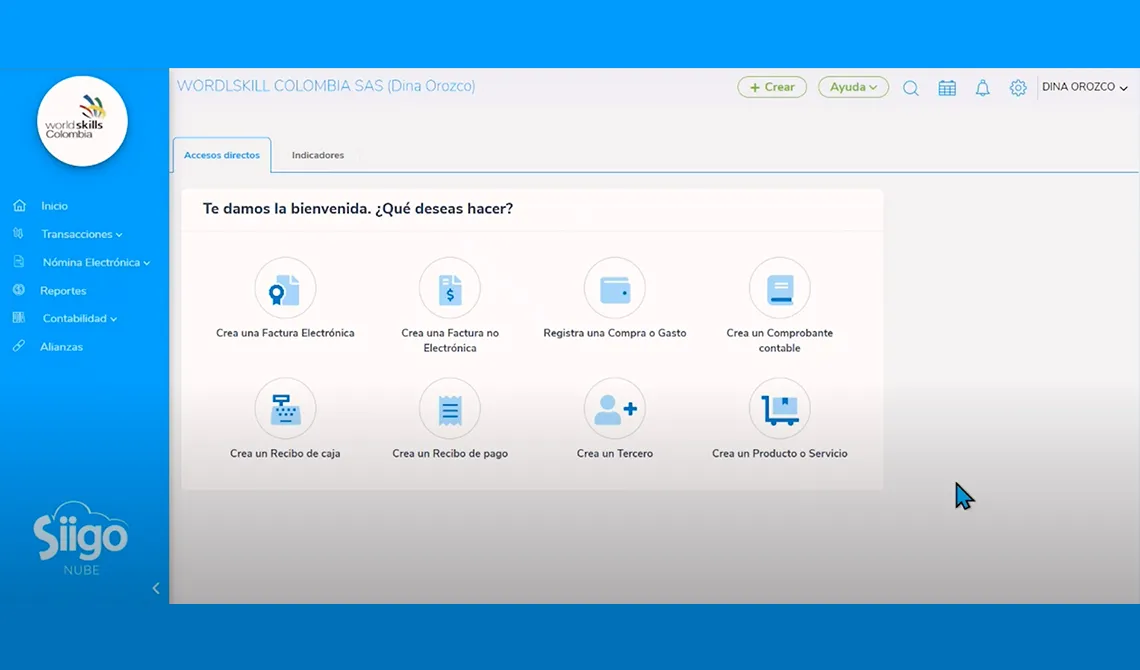The width and height of the screenshot is (1140, 670).
Task: Click the Crea un Recibo de pago icon
Action: click(450, 409)
